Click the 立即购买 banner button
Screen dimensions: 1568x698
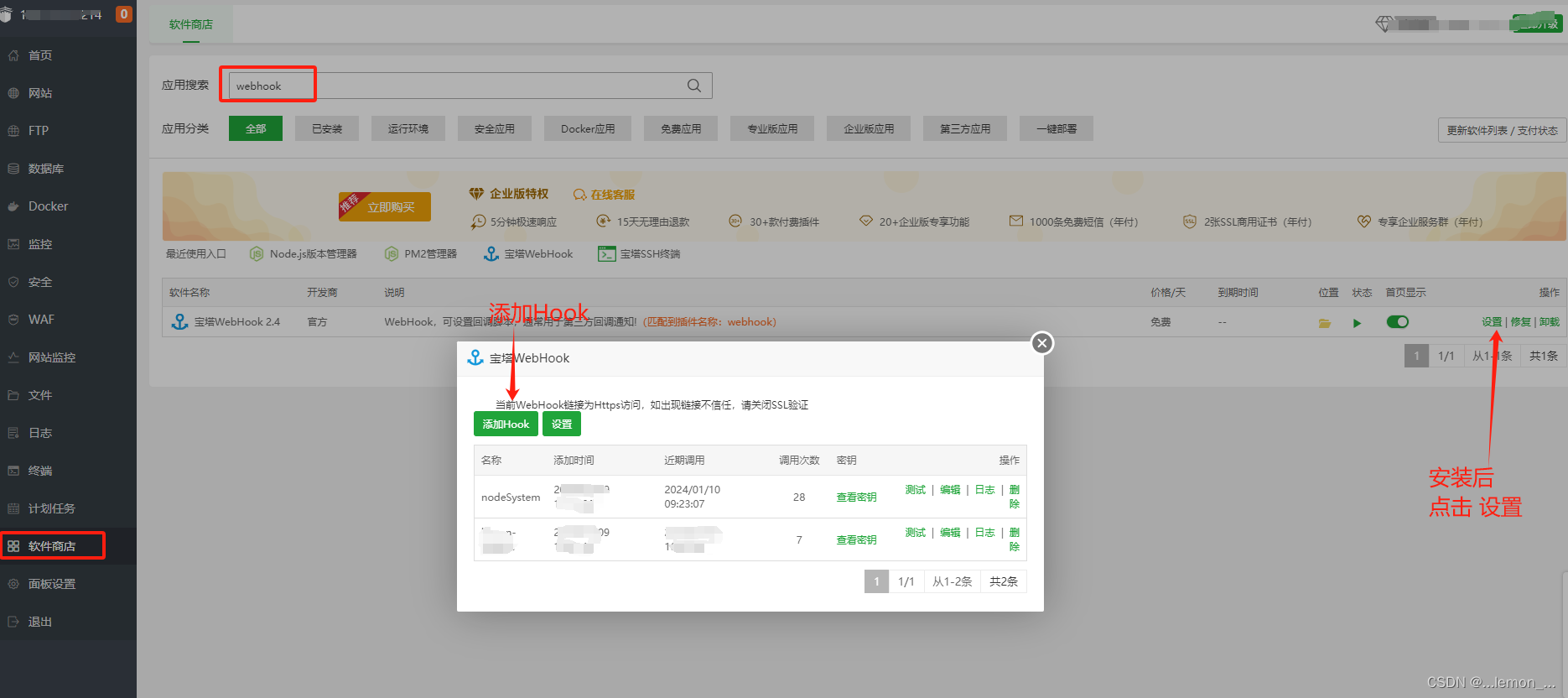click(385, 206)
